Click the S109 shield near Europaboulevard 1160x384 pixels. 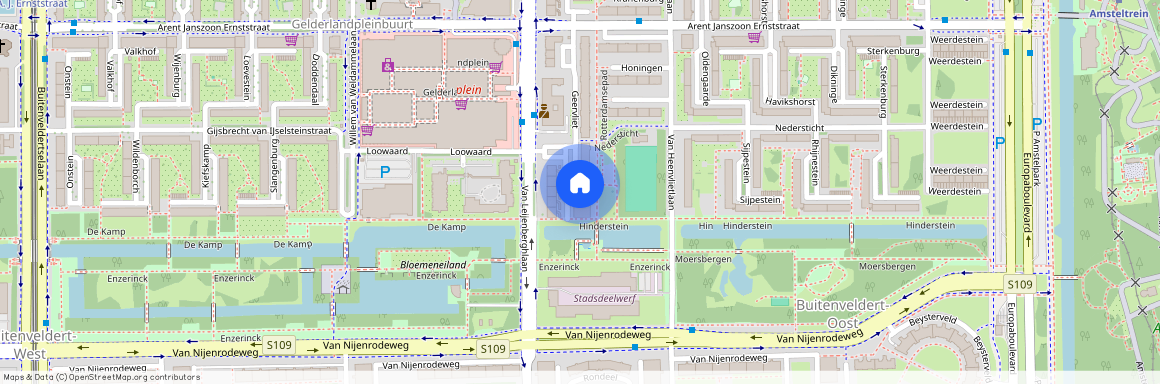coord(1019,285)
